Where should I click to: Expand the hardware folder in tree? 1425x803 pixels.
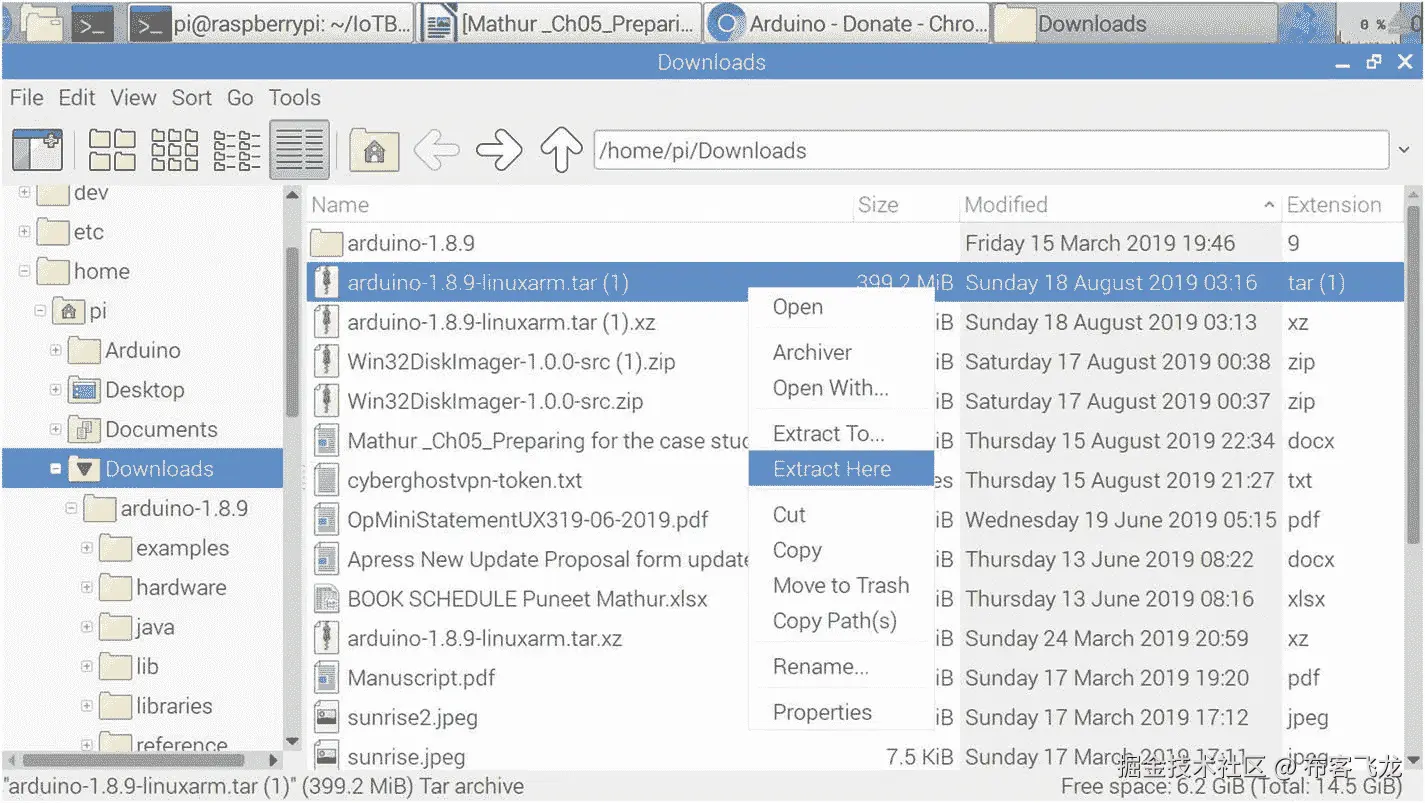tap(87, 588)
